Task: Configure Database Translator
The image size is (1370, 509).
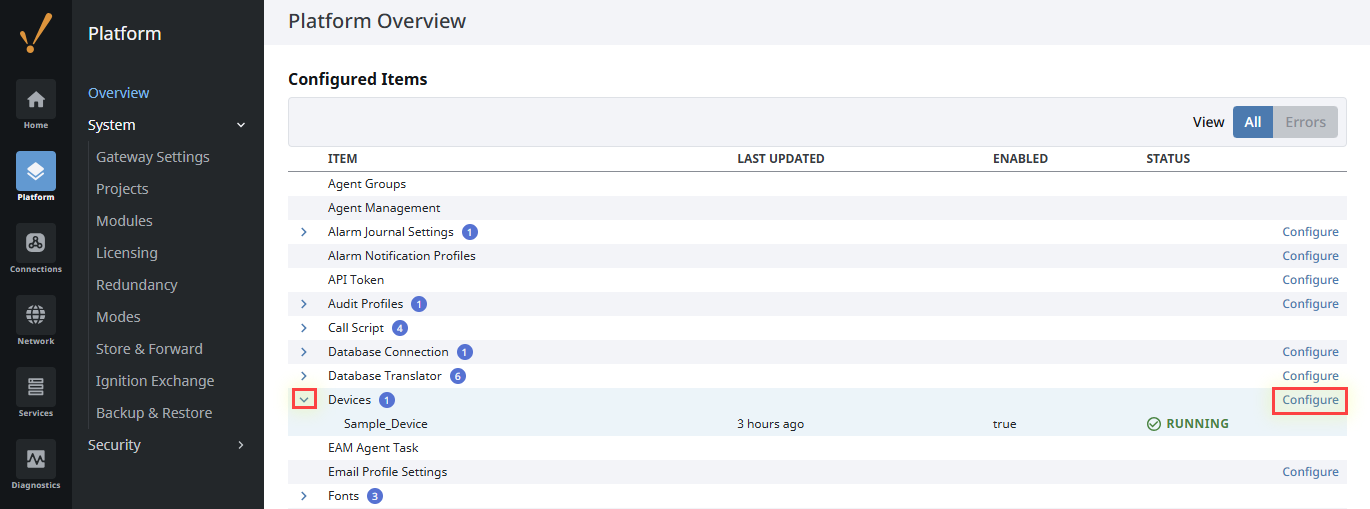Action: pos(1310,376)
